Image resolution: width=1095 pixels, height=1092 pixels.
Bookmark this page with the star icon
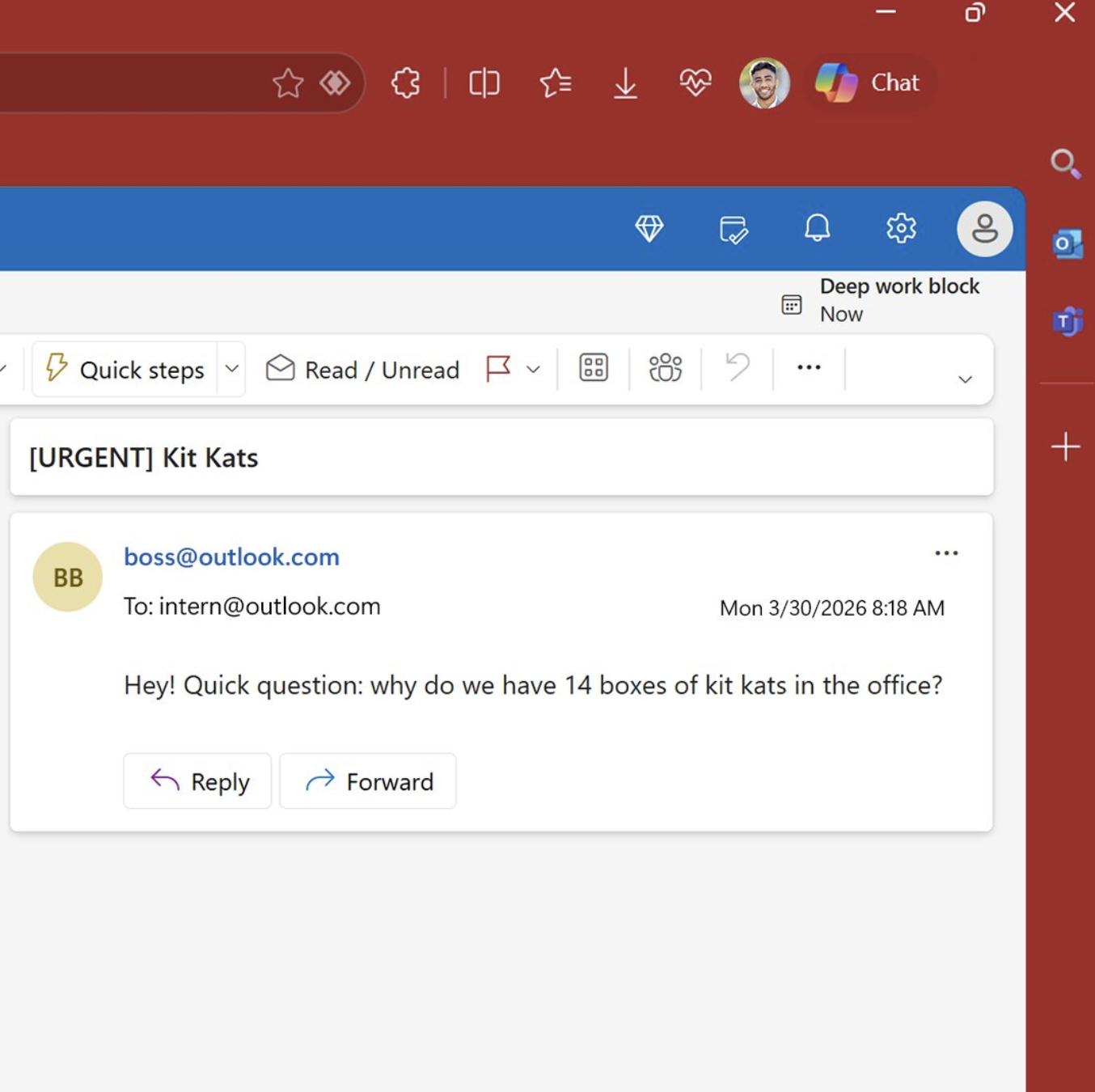tap(287, 83)
